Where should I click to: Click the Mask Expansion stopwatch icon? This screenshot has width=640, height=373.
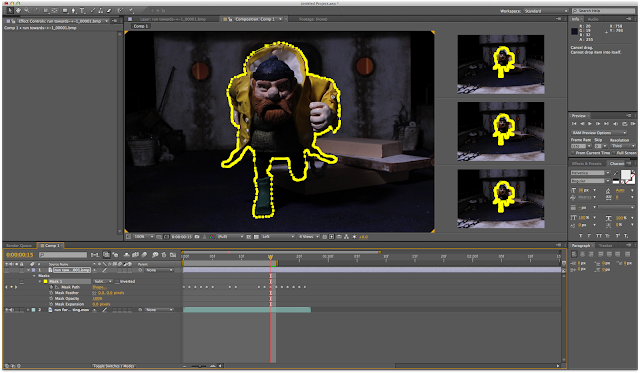[x=51, y=304]
